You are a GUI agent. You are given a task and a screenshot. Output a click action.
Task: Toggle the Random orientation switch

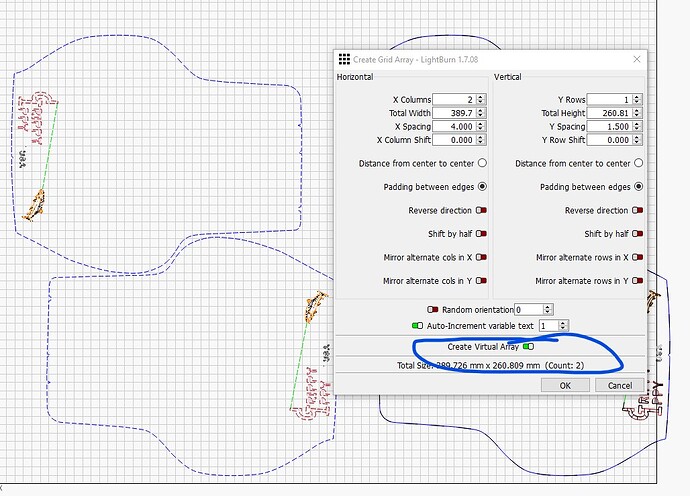(433, 310)
